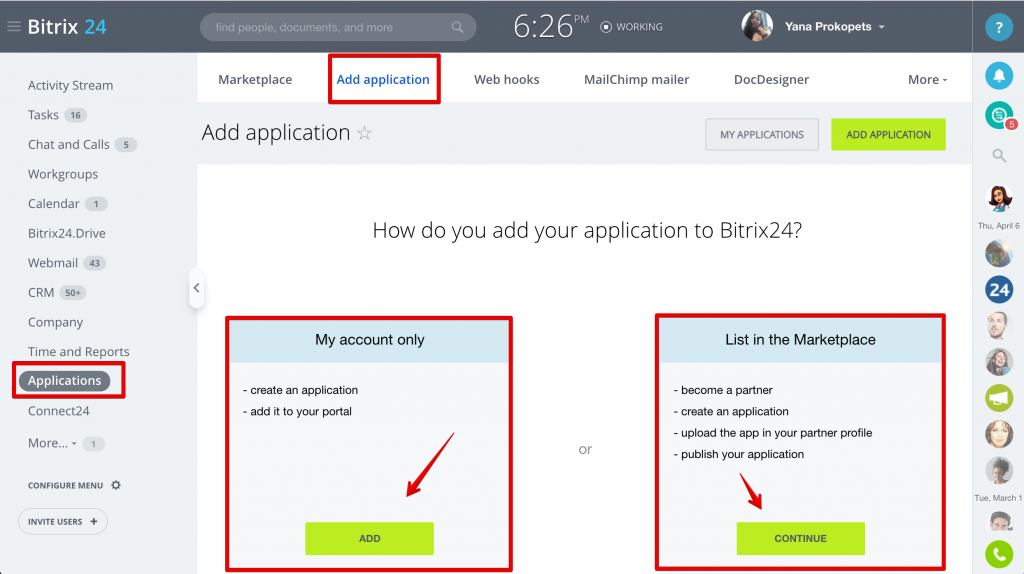Click the MY APPLICATIONS button
The image size is (1024, 574).
[x=761, y=135]
